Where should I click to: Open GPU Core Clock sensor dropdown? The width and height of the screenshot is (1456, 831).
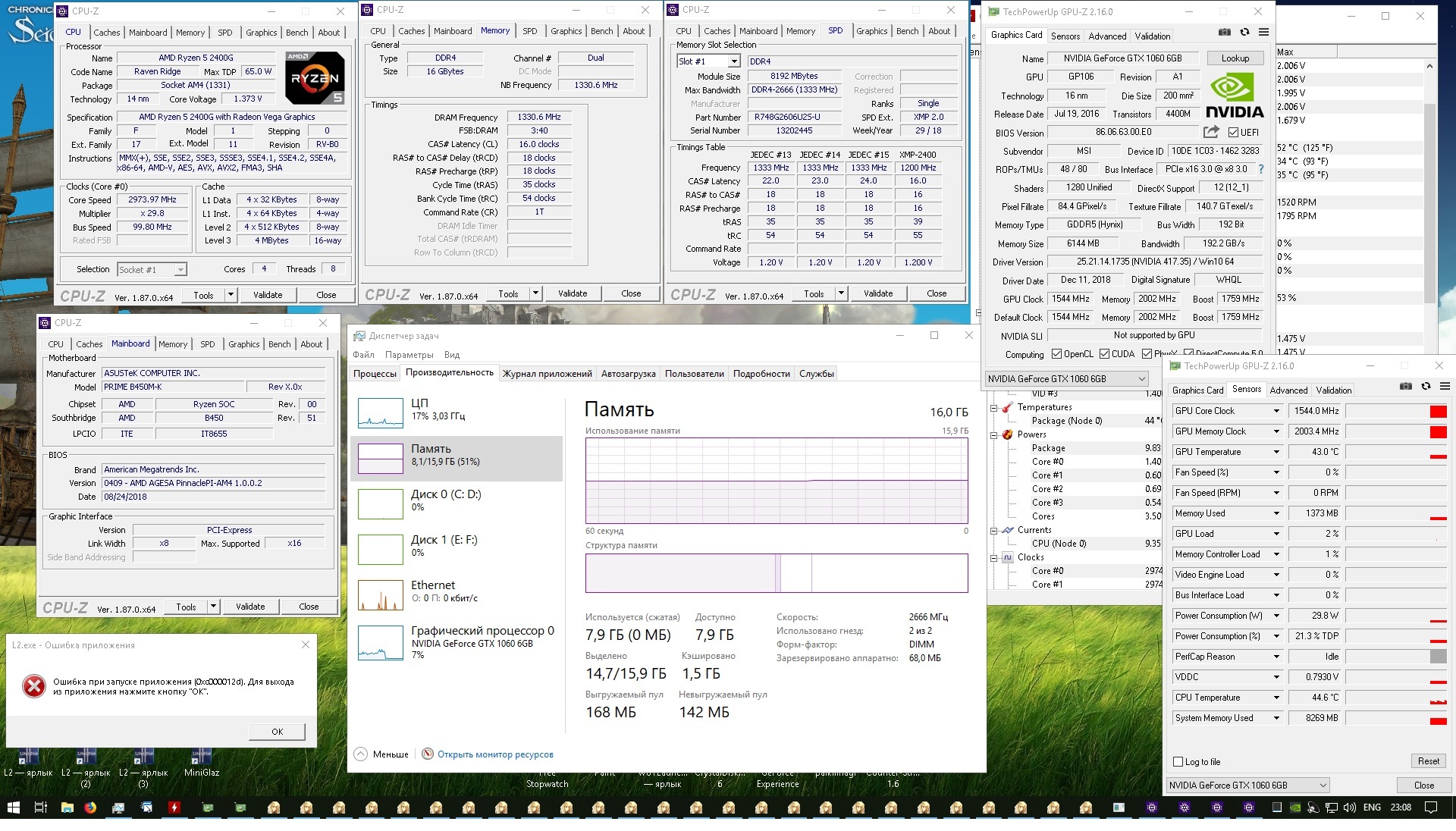[1276, 411]
